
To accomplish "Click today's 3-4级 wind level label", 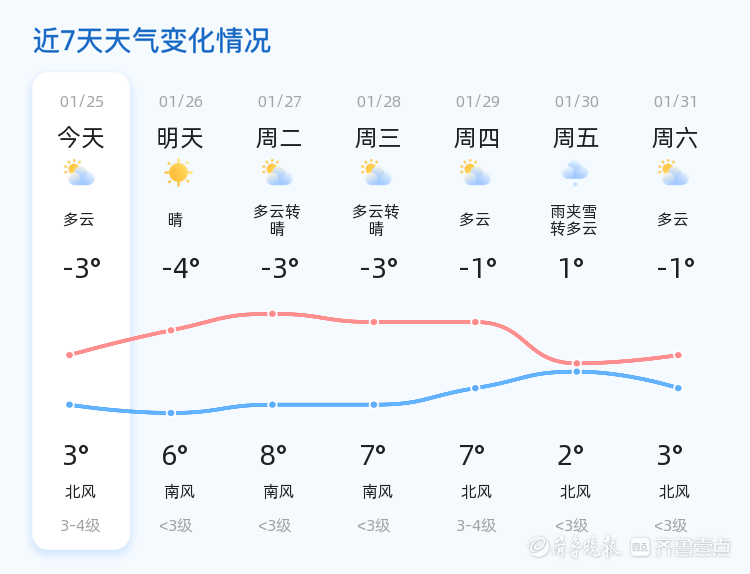I will coord(81,526).
